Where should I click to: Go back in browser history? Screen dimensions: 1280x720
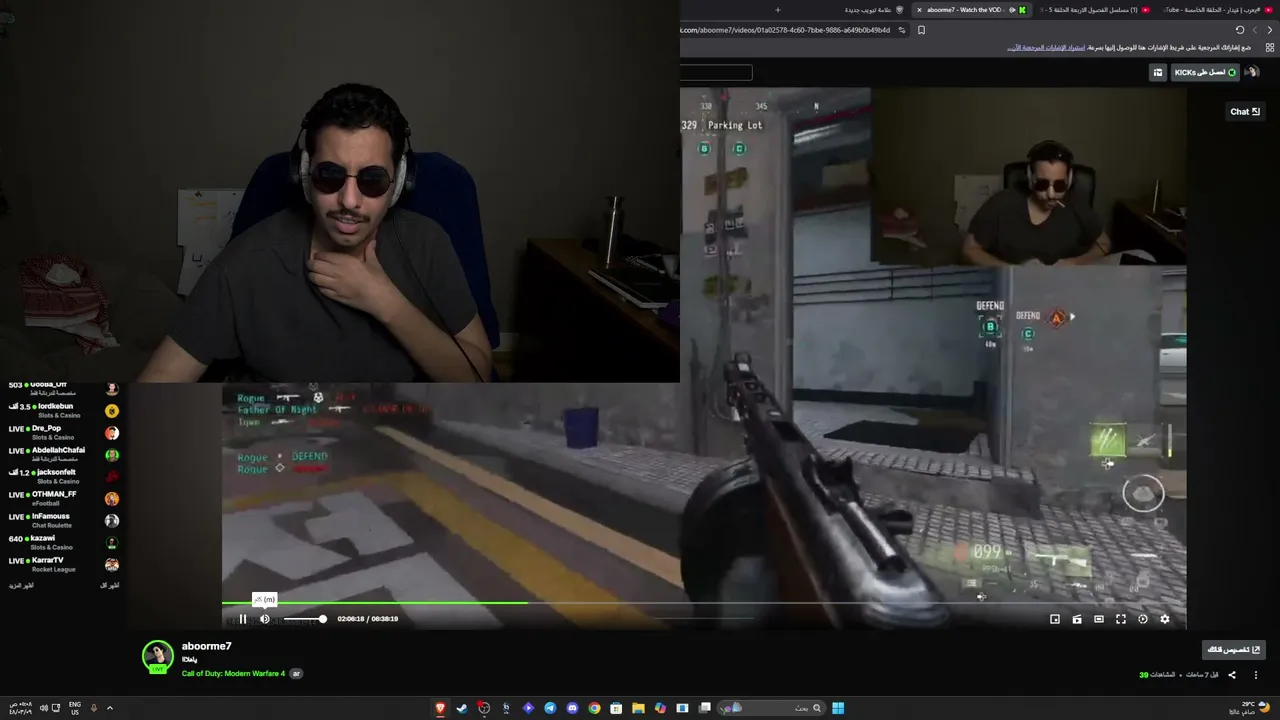(x=1270, y=30)
